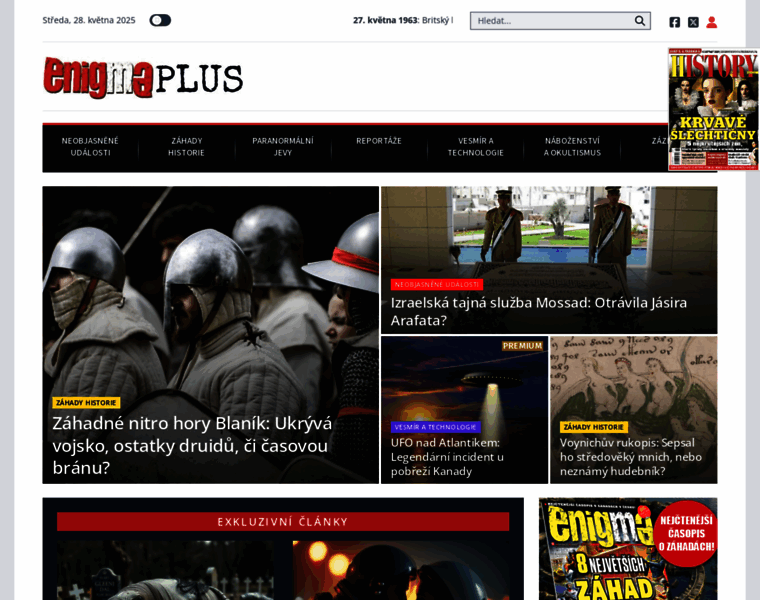Open Vesmír a technologie menu item
Screen dimensions: 760x600
pos(475,147)
